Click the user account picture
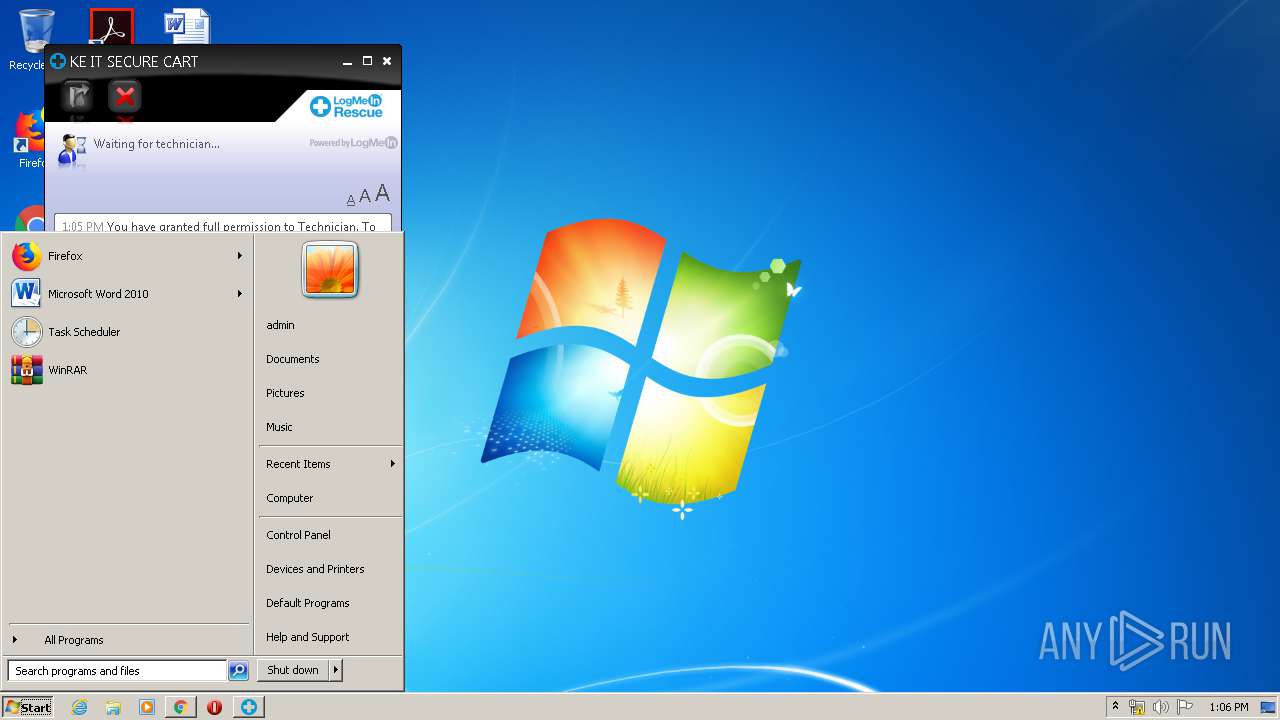This screenshot has width=1280, height=720. point(330,270)
